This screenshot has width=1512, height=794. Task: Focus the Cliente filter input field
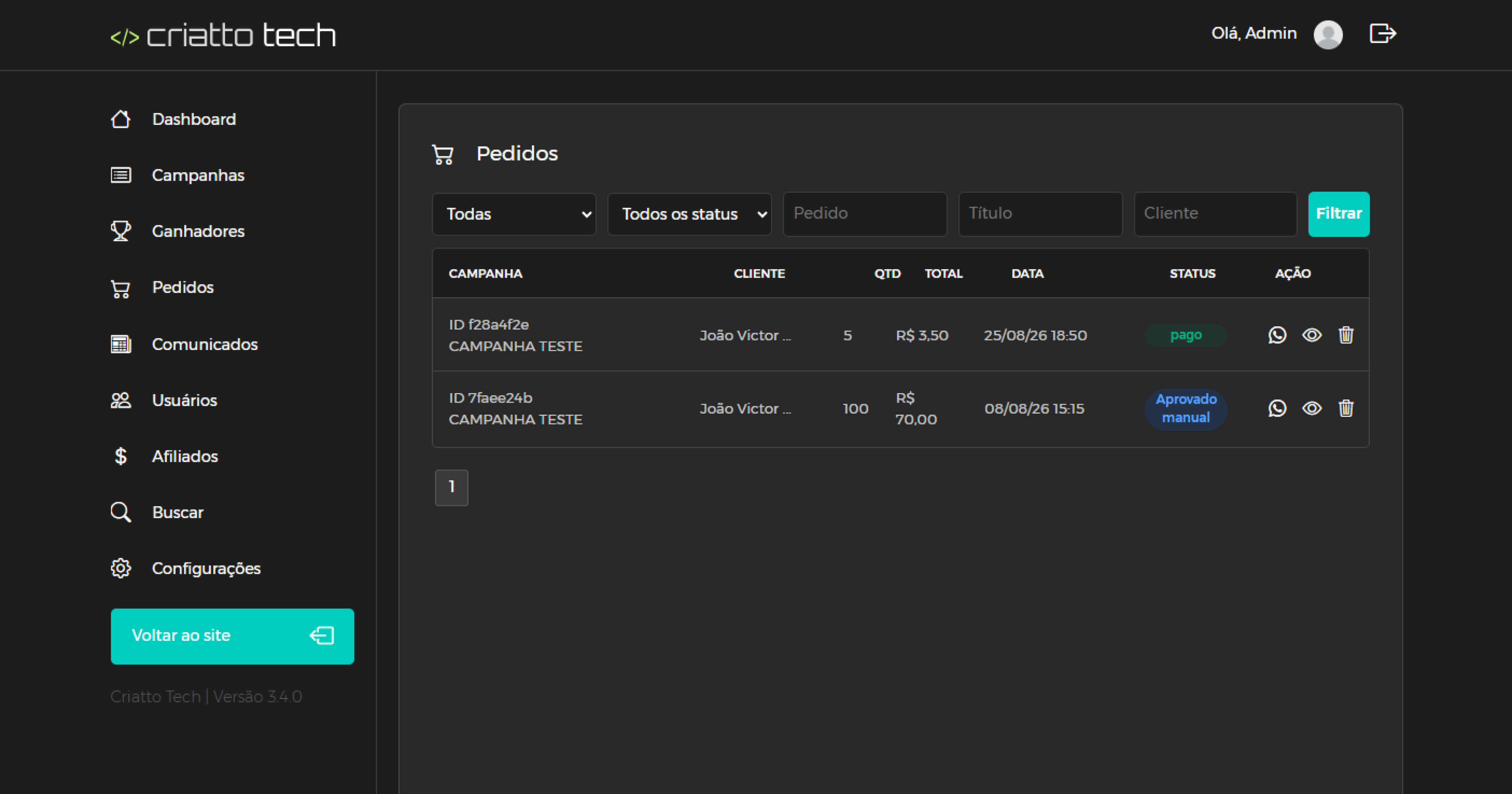pyautogui.click(x=1216, y=214)
